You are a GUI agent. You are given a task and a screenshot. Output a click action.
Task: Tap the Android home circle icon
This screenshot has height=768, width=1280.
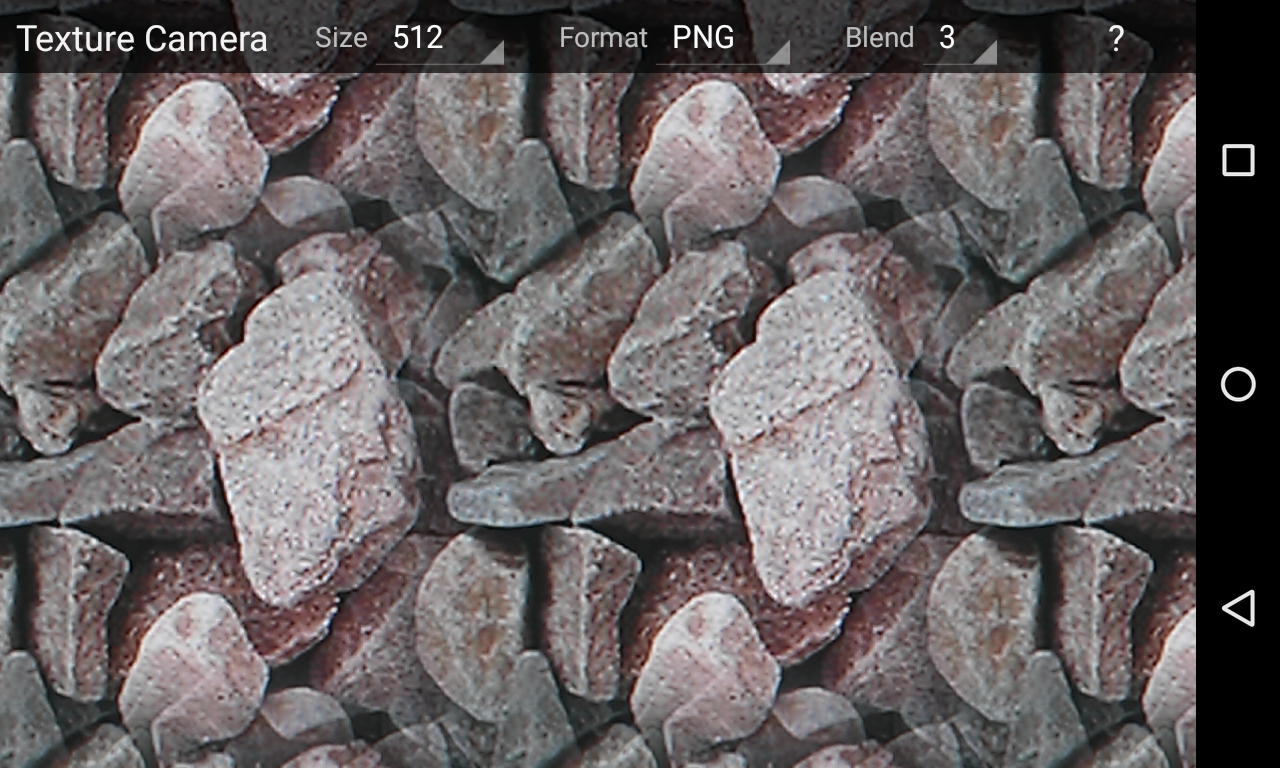point(1238,384)
